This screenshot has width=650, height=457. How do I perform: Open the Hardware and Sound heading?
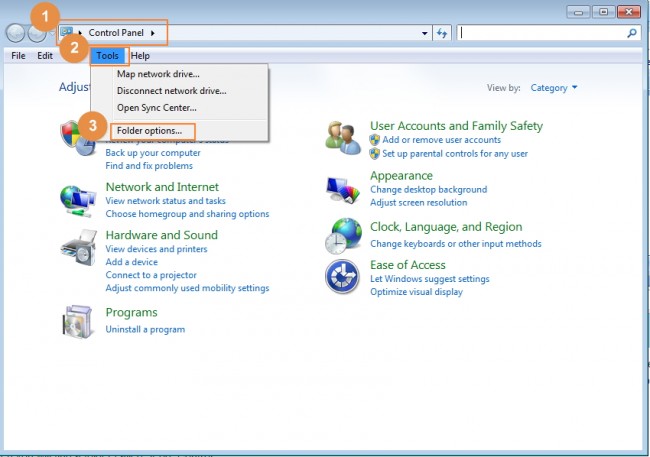(162, 235)
